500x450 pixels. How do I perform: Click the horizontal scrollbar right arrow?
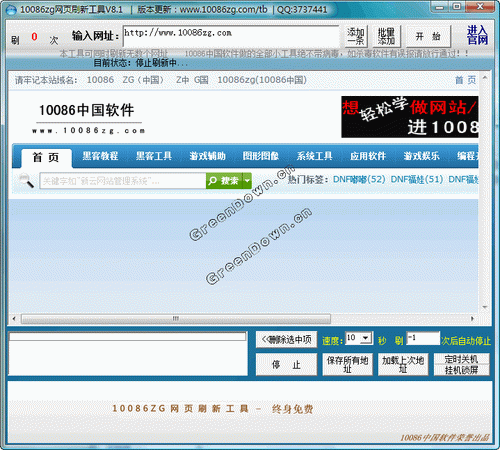click(472, 318)
